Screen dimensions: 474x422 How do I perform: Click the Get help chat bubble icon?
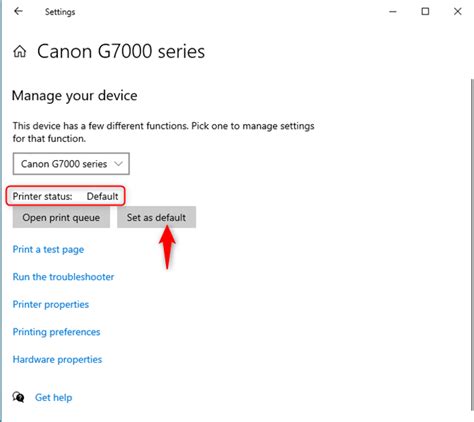pyautogui.click(x=18, y=397)
